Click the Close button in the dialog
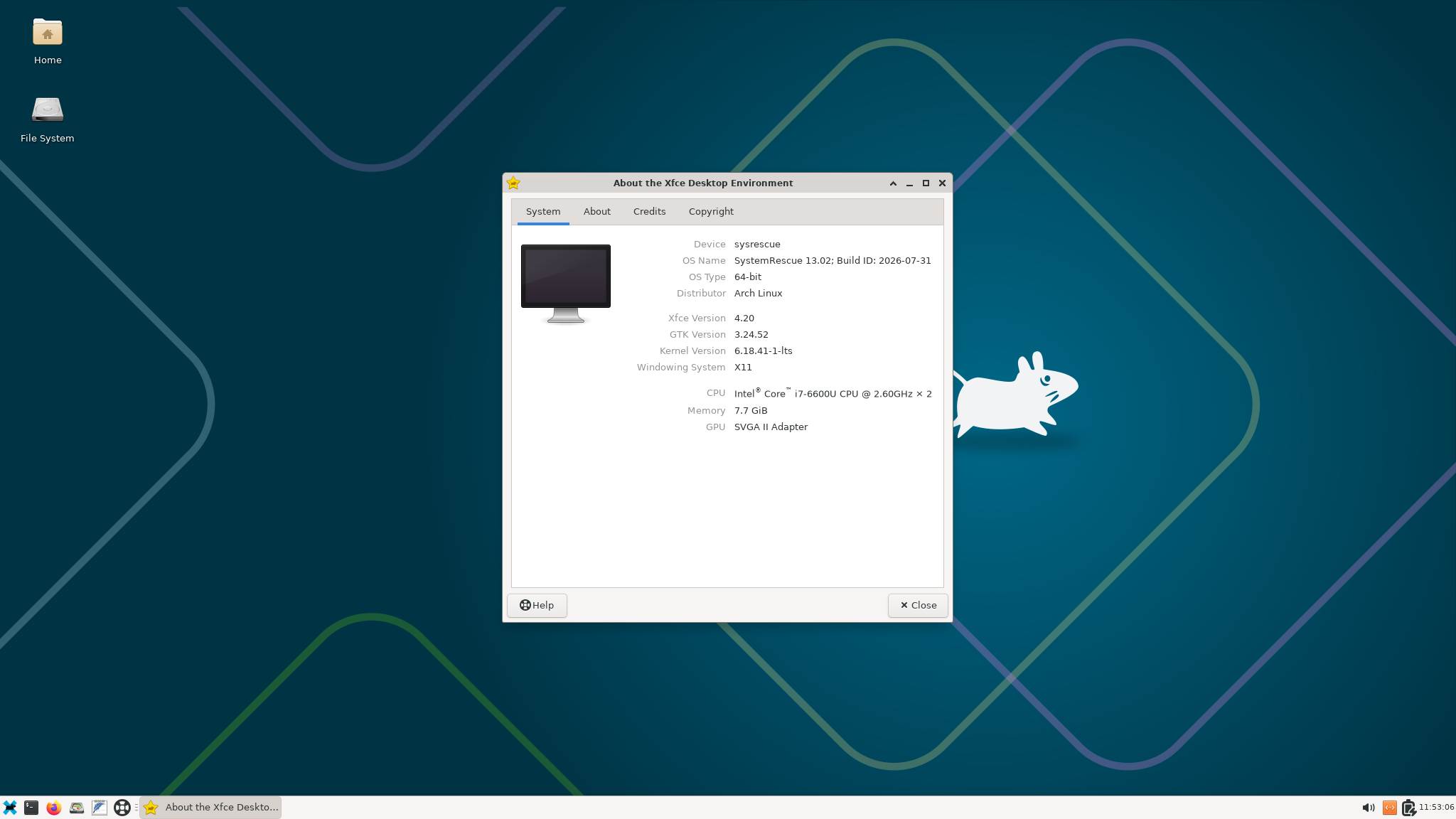Viewport: 1456px width, 819px height. point(918,606)
